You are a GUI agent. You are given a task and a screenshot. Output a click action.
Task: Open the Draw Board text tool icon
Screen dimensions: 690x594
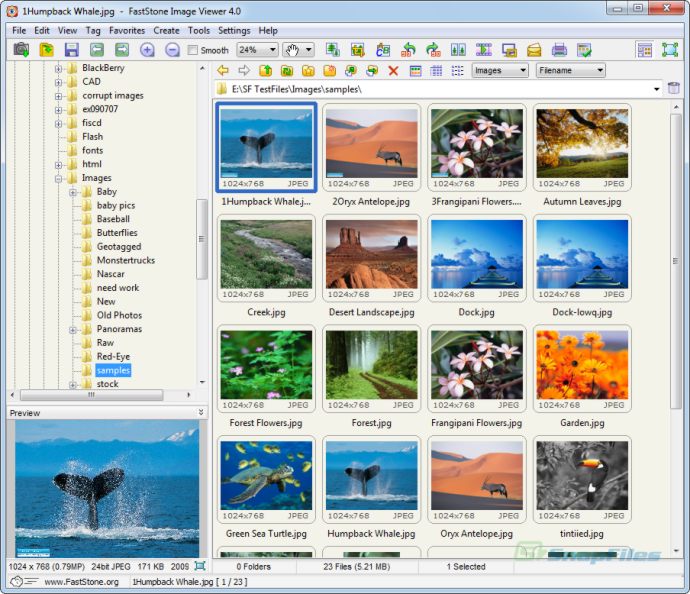point(382,50)
